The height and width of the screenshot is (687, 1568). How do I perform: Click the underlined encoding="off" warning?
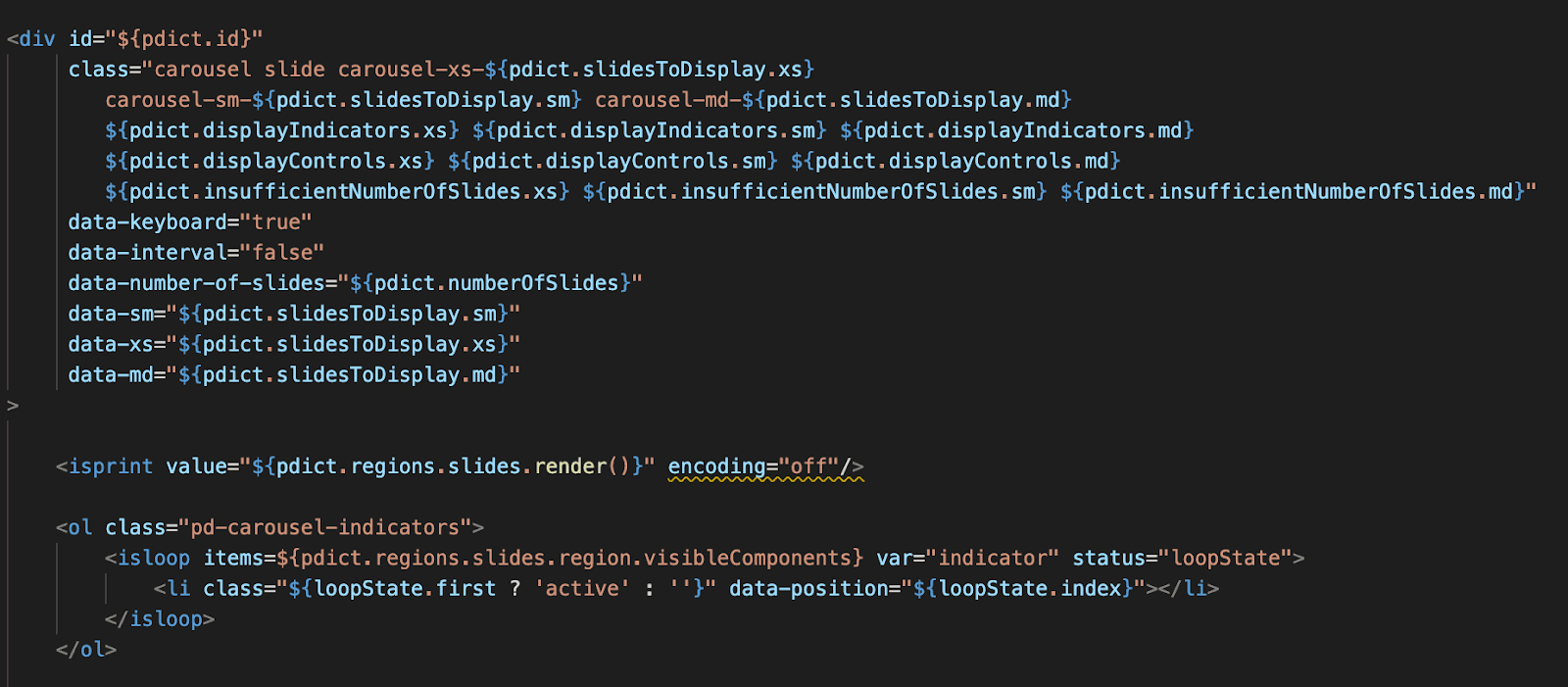click(x=764, y=466)
